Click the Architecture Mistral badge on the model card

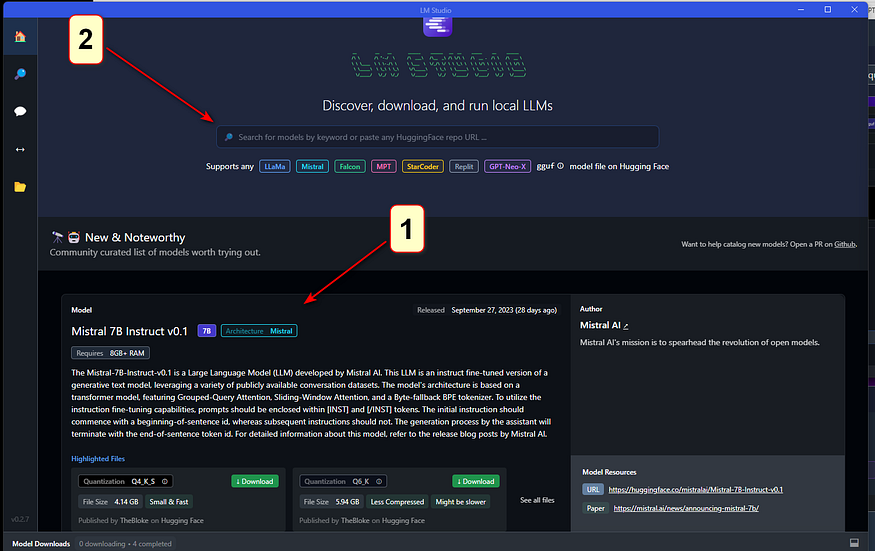(259, 331)
